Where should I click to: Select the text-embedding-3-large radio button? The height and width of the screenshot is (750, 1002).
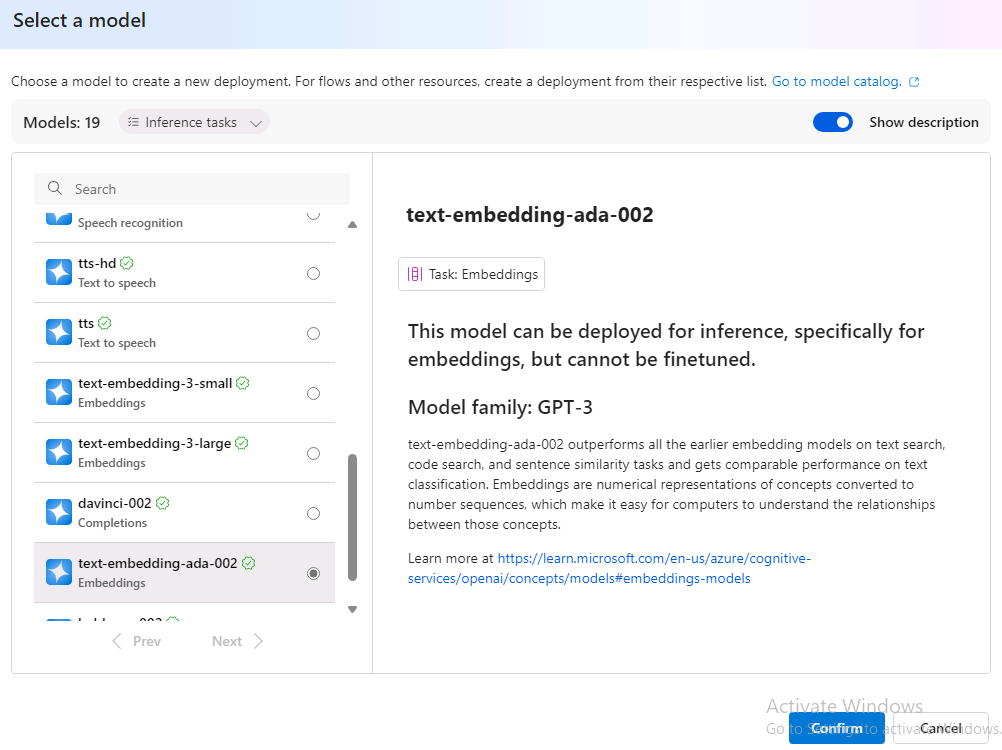tap(313, 453)
